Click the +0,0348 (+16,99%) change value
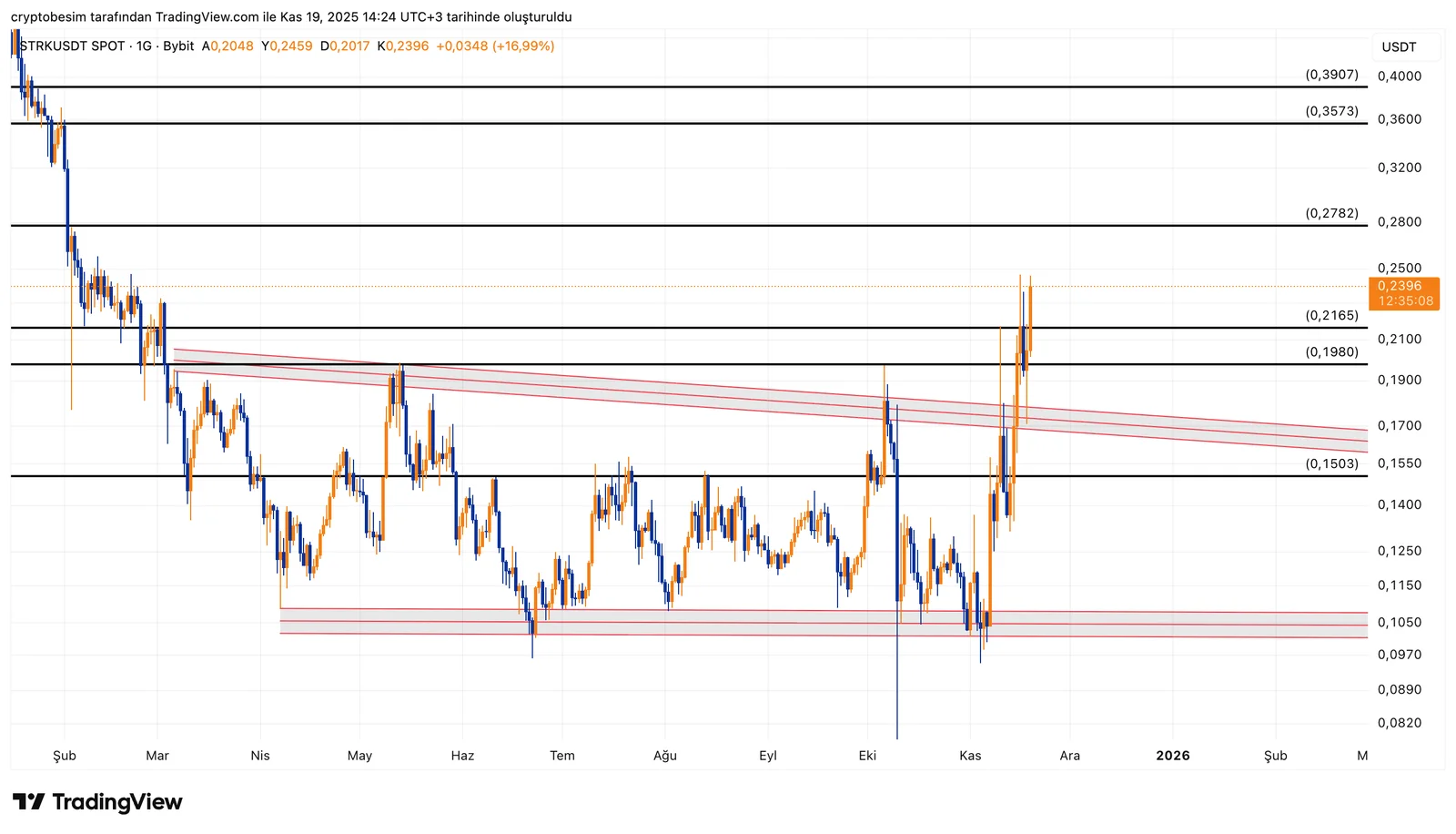1456x834 pixels. click(x=495, y=46)
